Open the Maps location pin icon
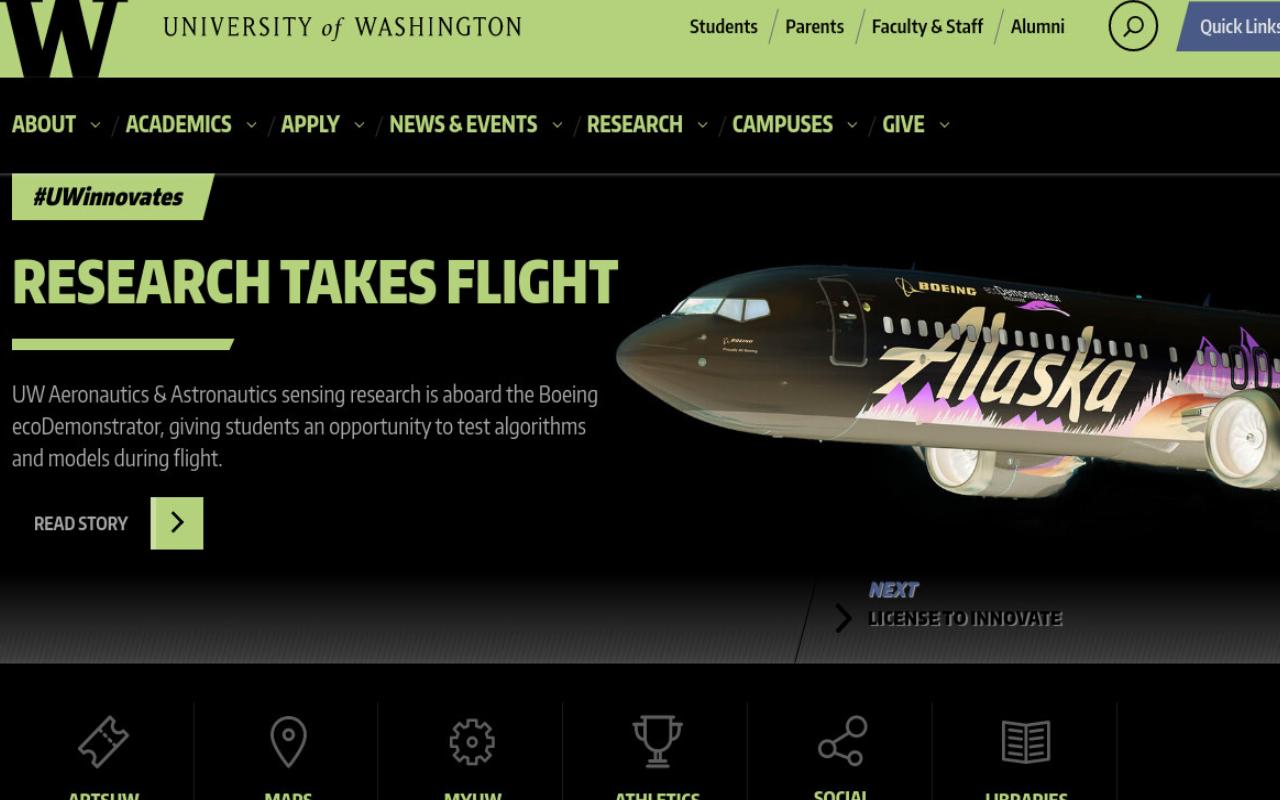Image resolution: width=1280 pixels, height=800 pixels. (288, 742)
